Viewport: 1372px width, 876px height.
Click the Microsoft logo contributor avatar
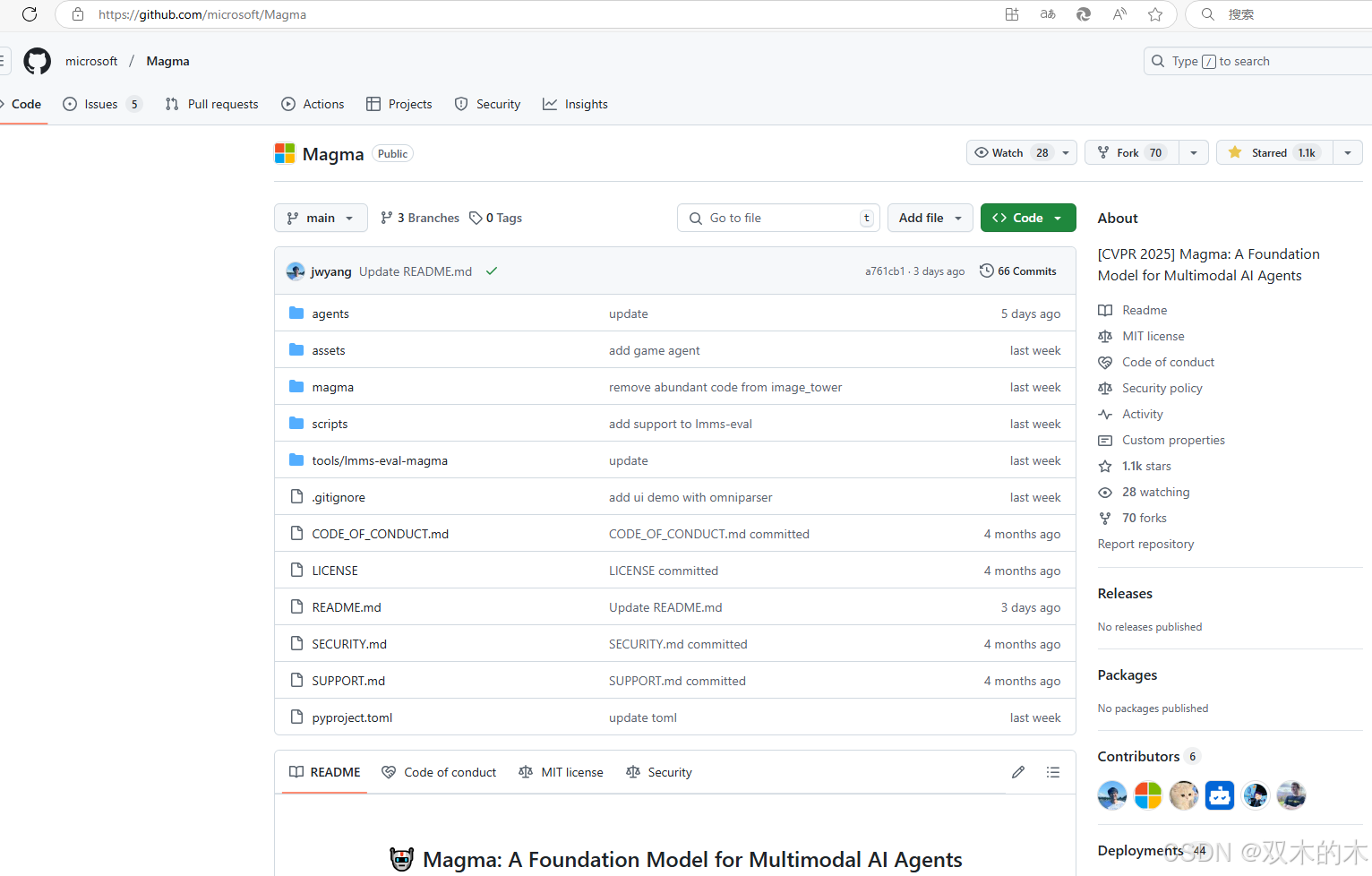[1148, 795]
